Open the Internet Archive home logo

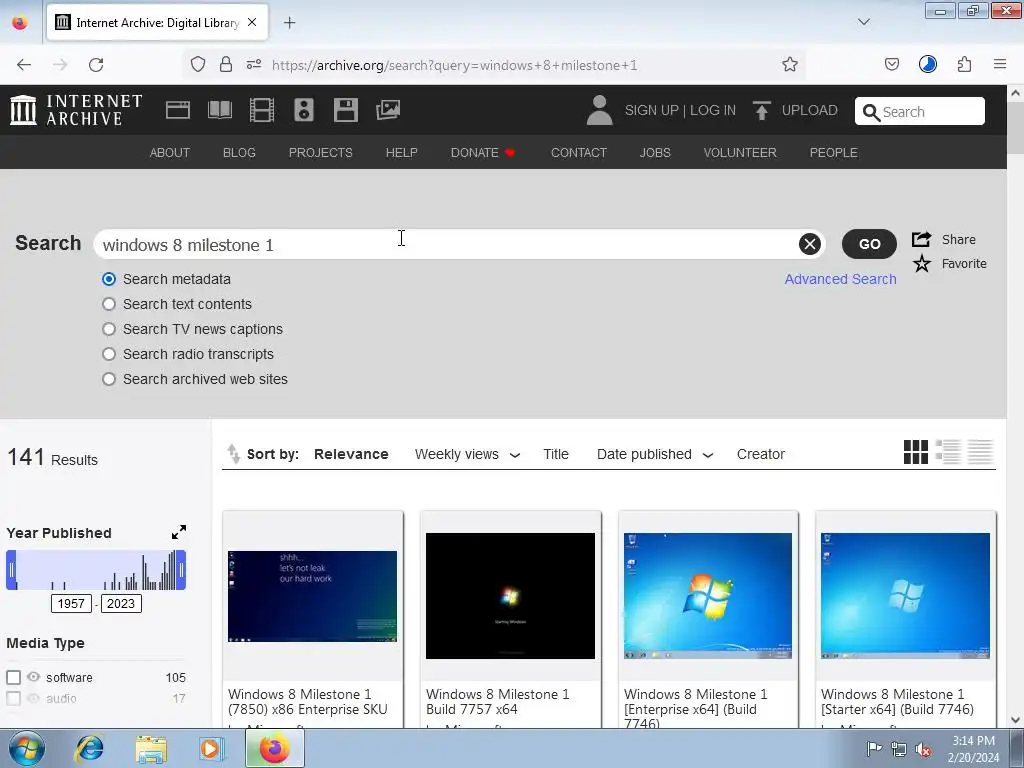click(76, 110)
